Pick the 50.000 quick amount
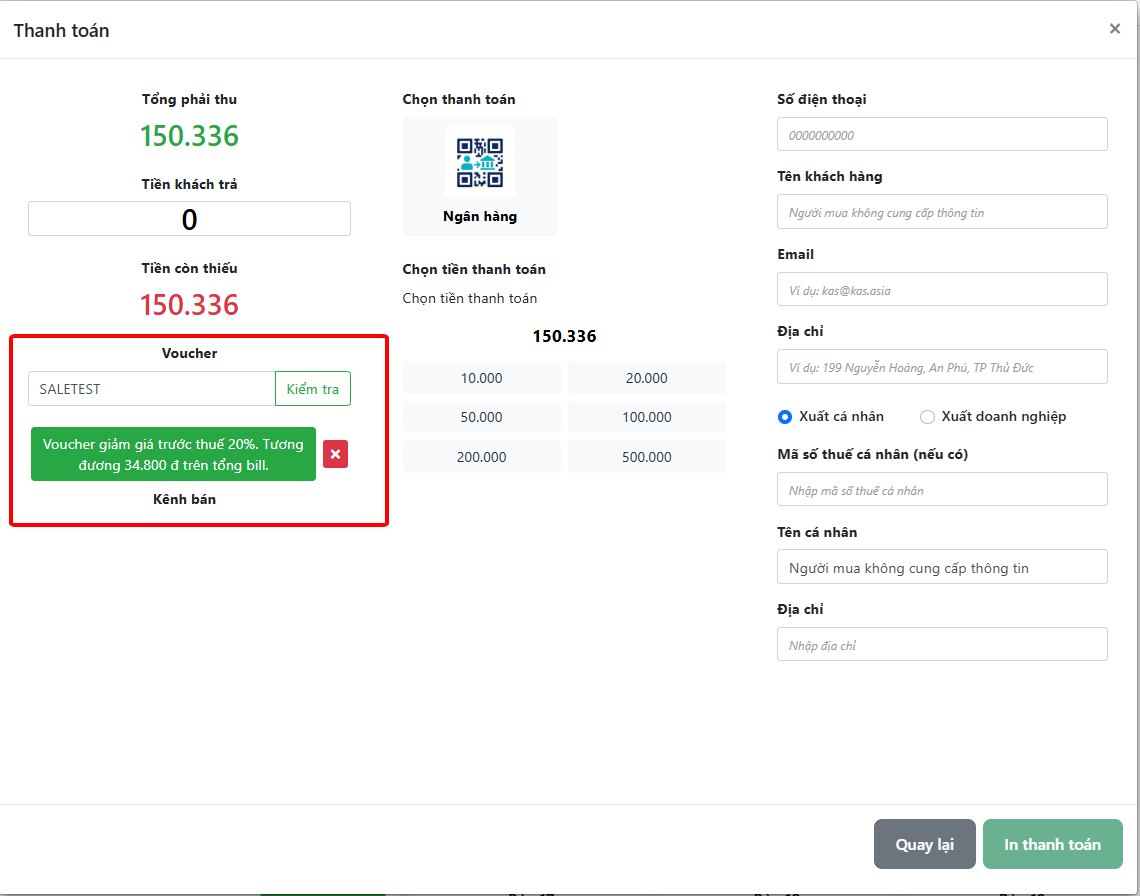1140x896 pixels. (481, 417)
